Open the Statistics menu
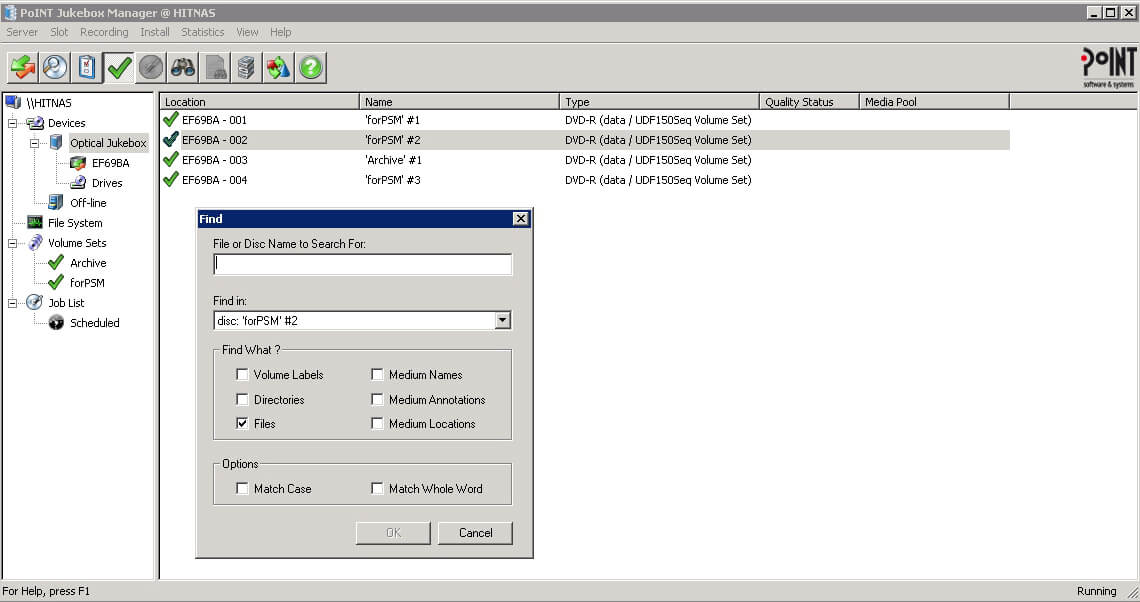Viewport: 1140px width, 602px height. (x=203, y=32)
